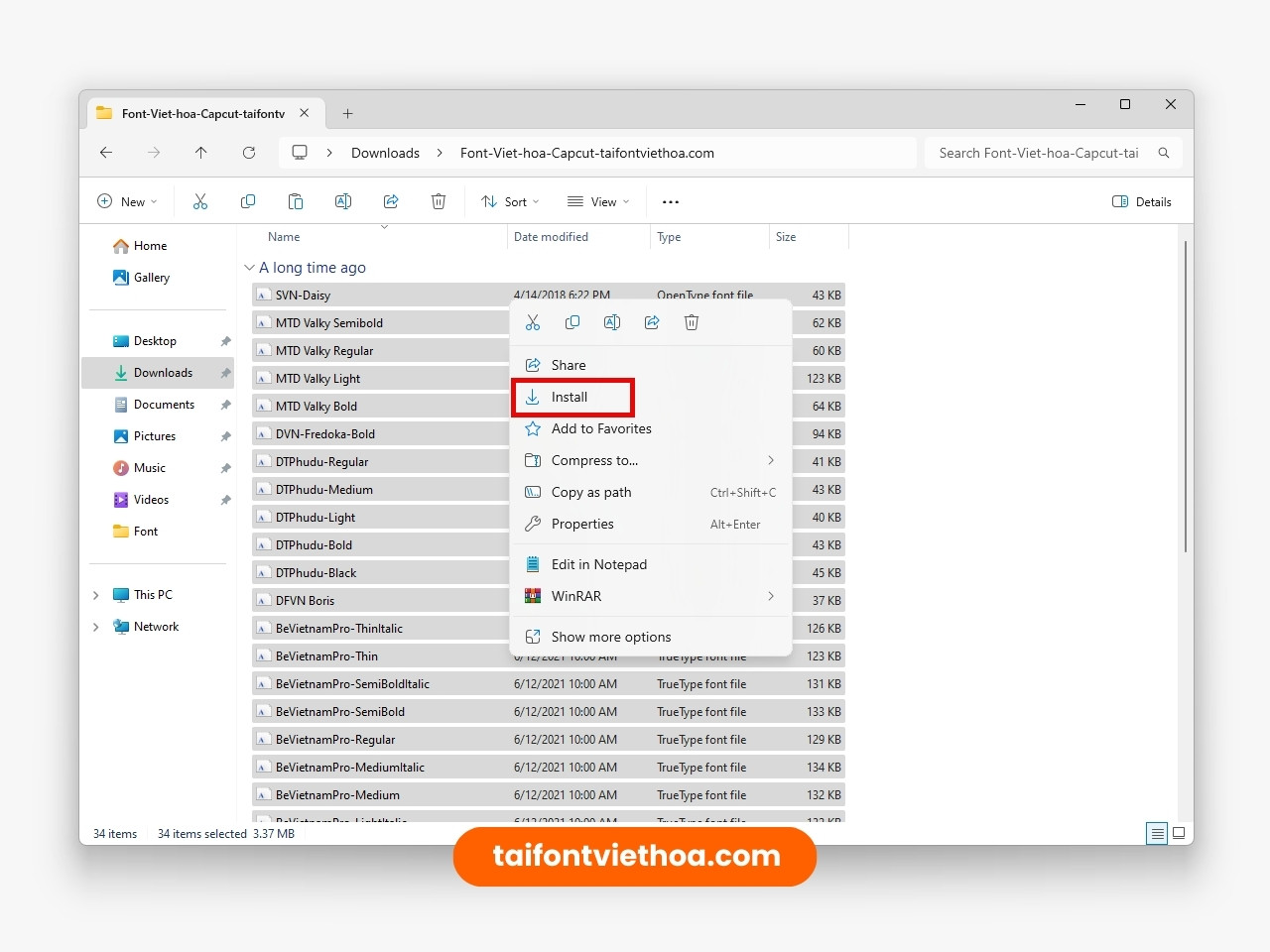Go back with the Back arrow
This screenshot has width=1270, height=952.
(x=106, y=153)
